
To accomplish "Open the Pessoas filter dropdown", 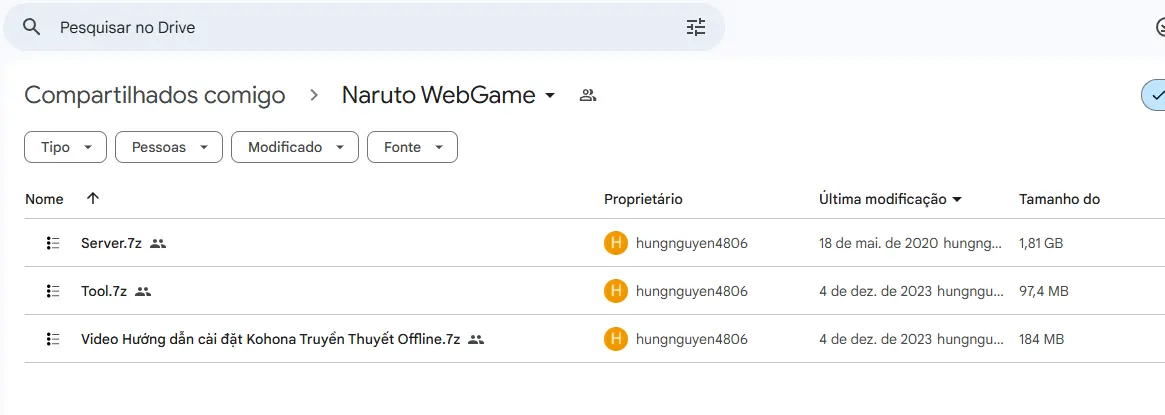I will (169, 147).
